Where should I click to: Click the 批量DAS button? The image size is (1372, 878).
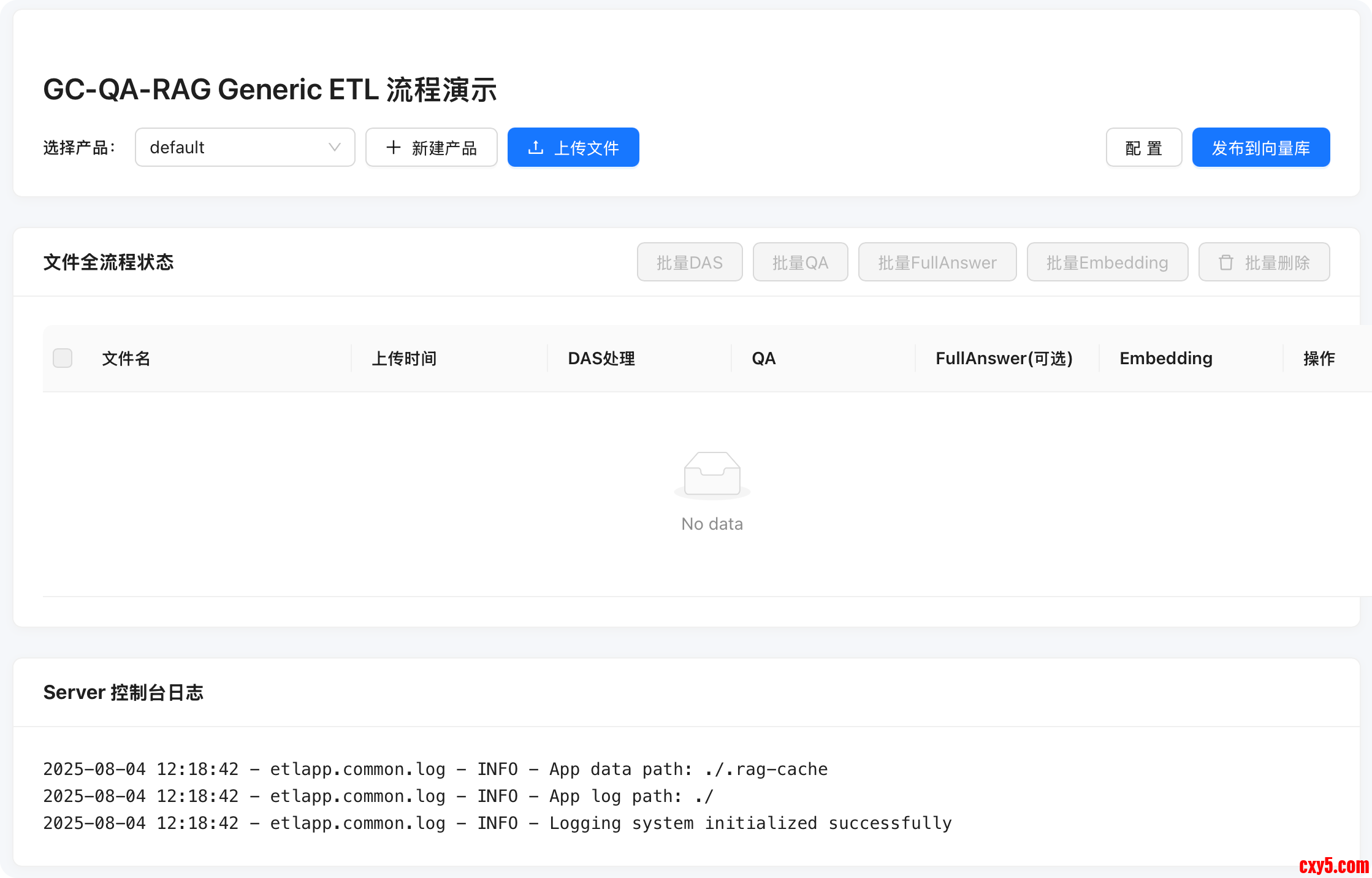[689, 262]
